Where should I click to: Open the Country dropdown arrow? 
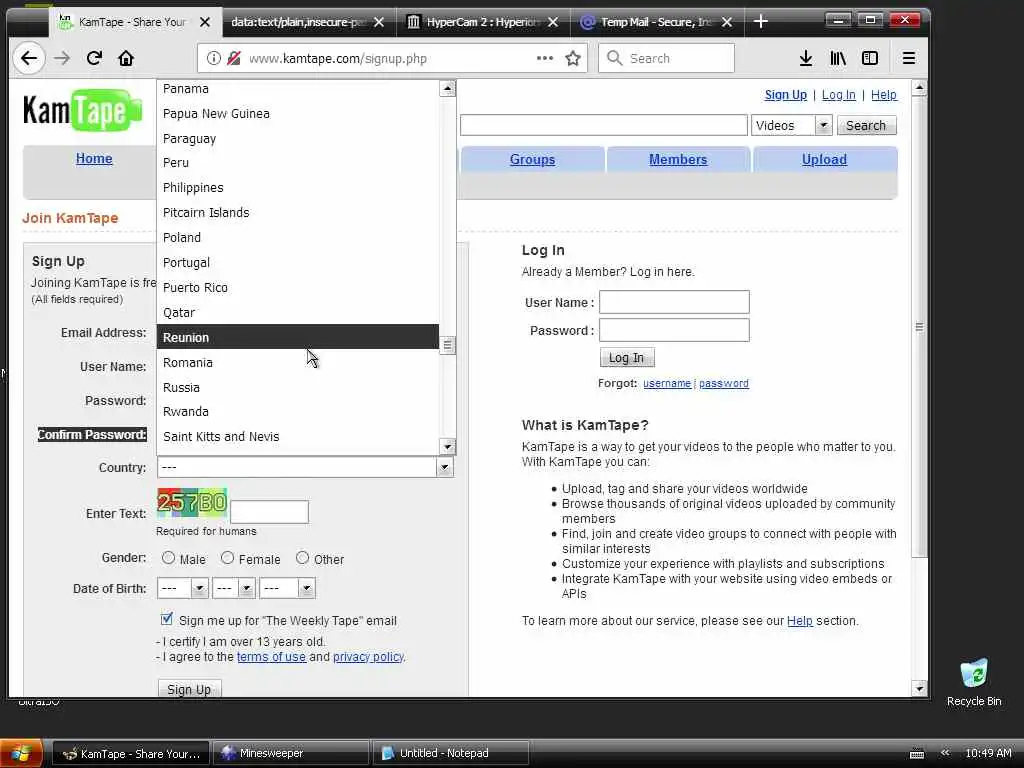(444, 467)
